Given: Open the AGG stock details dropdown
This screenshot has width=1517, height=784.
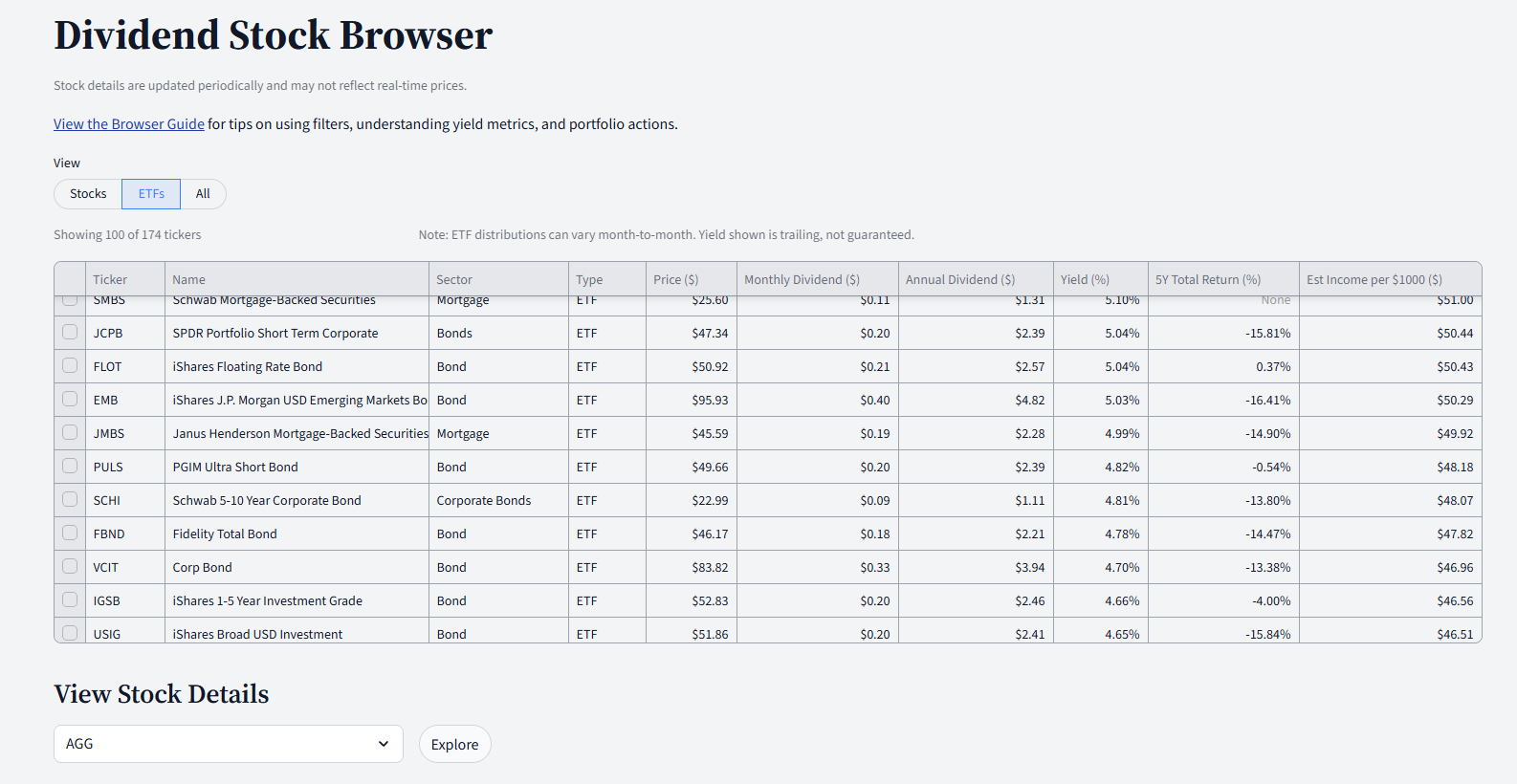Looking at the screenshot, I should click(x=229, y=744).
